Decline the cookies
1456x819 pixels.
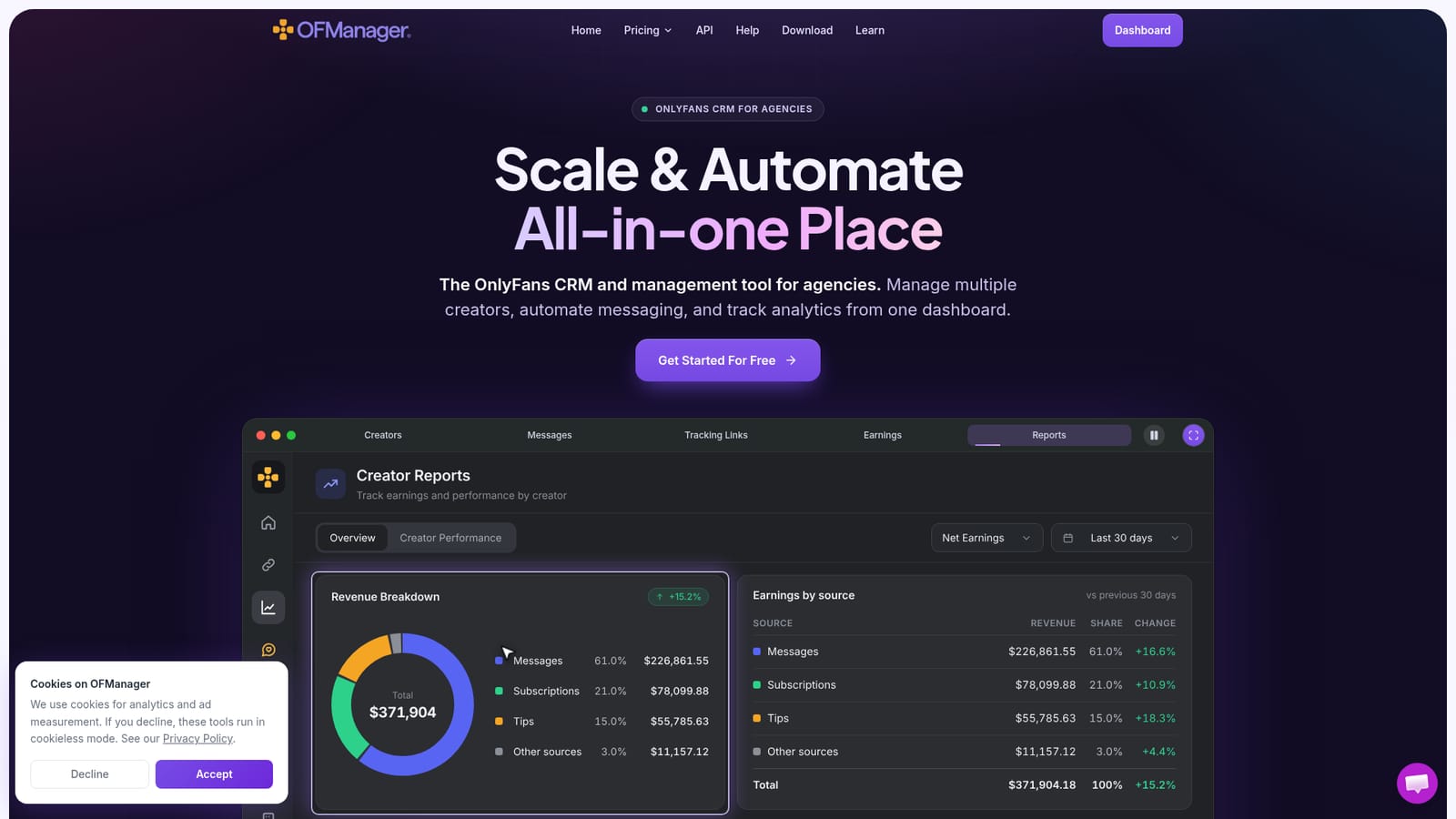pyautogui.click(x=89, y=774)
